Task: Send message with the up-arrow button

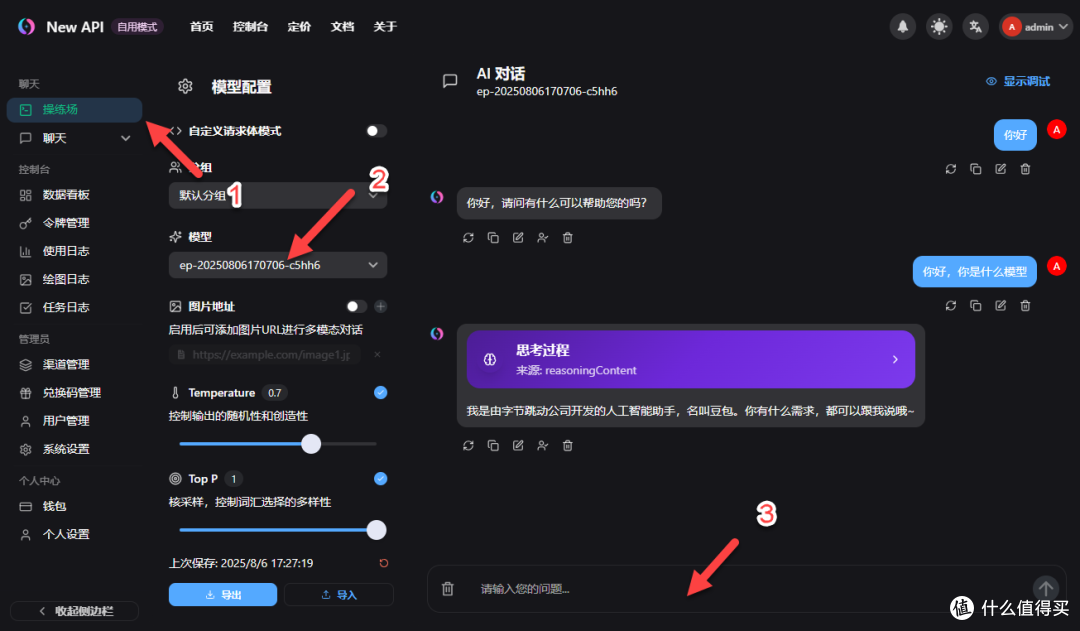Action: (1046, 589)
